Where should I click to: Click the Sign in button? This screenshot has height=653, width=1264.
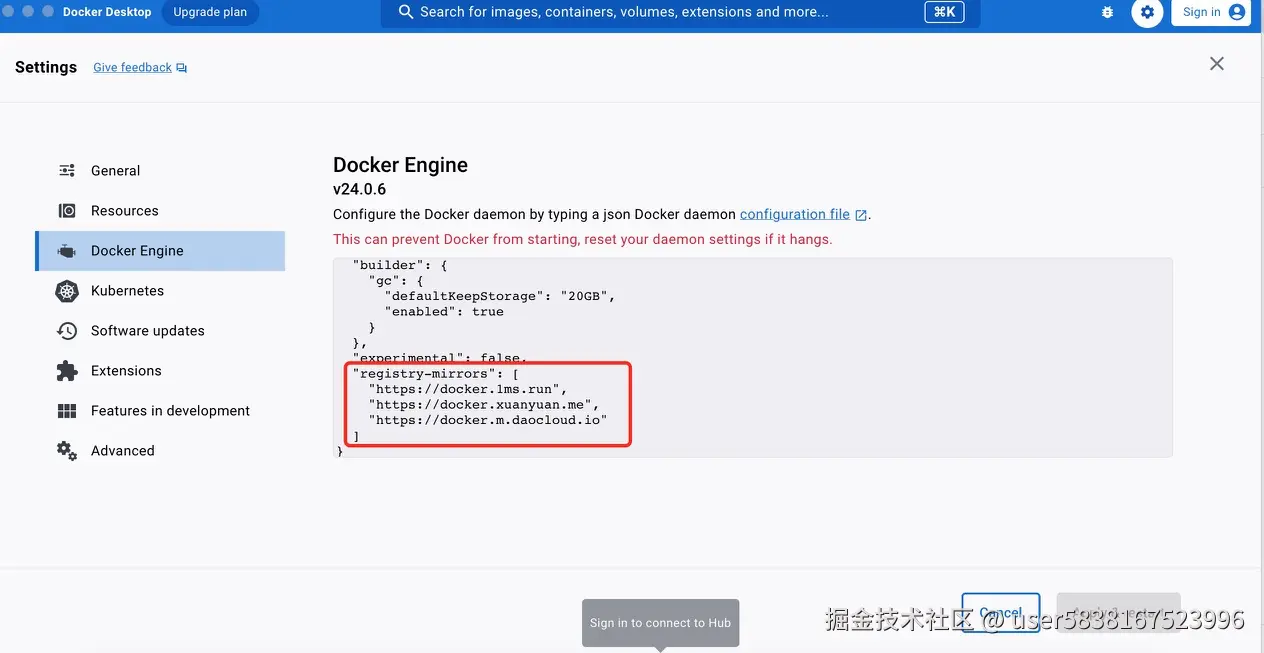pos(1211,12)
